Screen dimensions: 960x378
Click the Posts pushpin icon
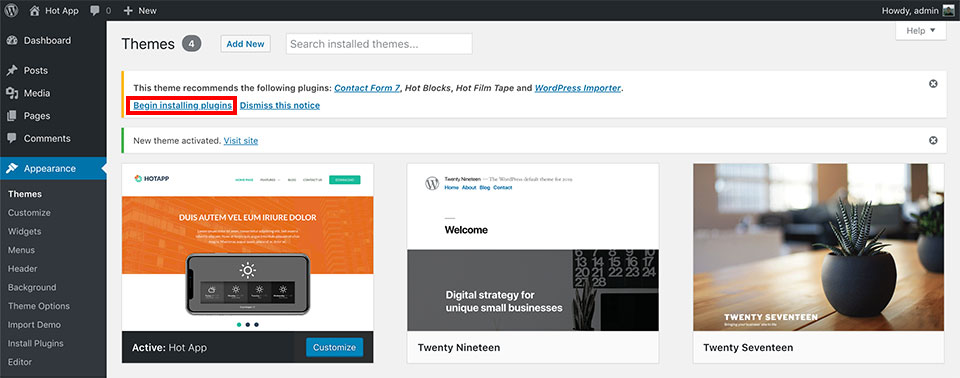tap(12, 70)
